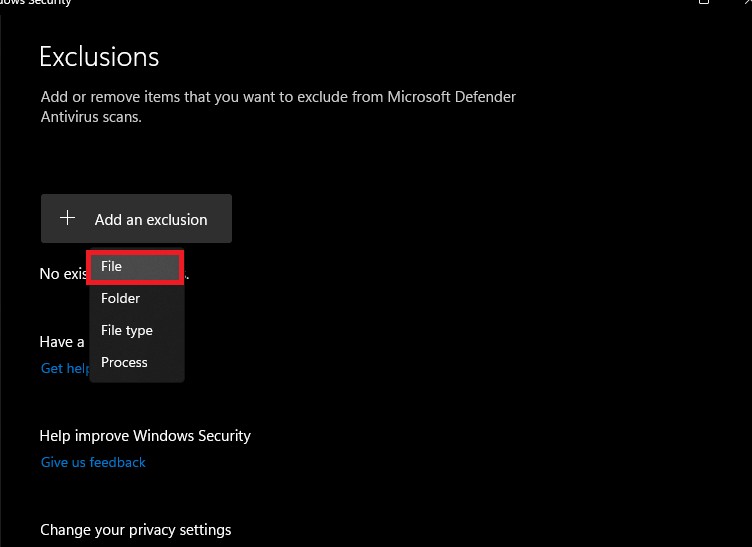
Task: Click the 'Add or remove items' description line
Action: tap(278, 97)
